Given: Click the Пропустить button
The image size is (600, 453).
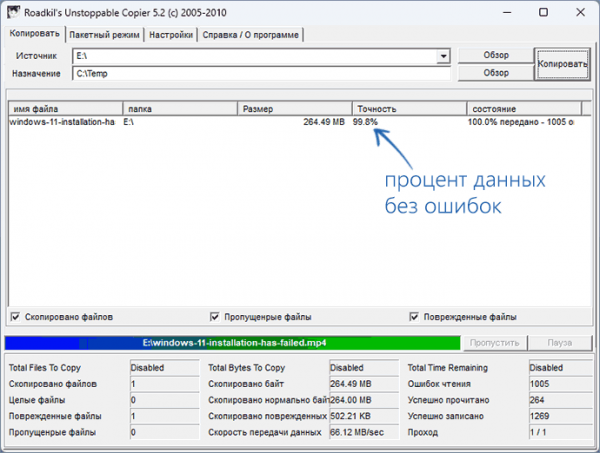Looking at the screenshot, I should tap(494, 343).
